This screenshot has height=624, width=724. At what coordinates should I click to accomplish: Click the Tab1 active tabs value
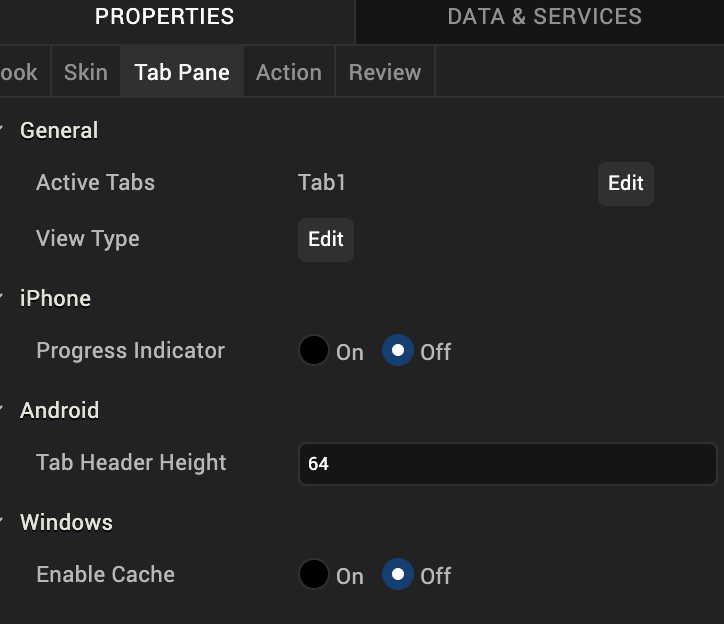[322, 183]
